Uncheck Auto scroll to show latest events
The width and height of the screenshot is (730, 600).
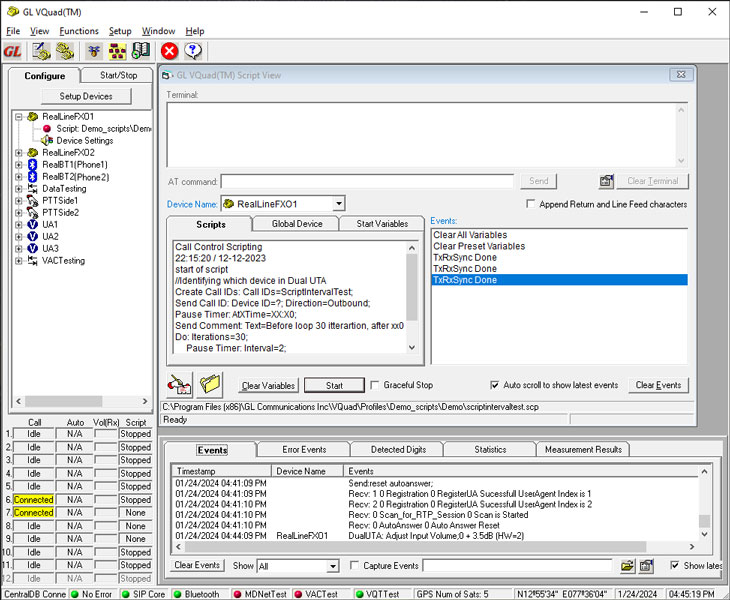494,385
